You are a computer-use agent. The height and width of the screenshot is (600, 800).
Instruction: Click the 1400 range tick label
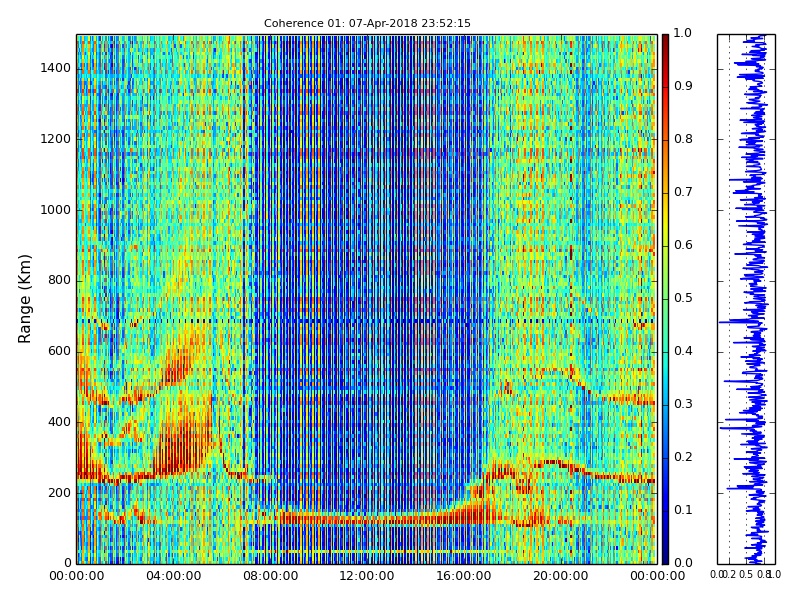(x=56, y=68)
